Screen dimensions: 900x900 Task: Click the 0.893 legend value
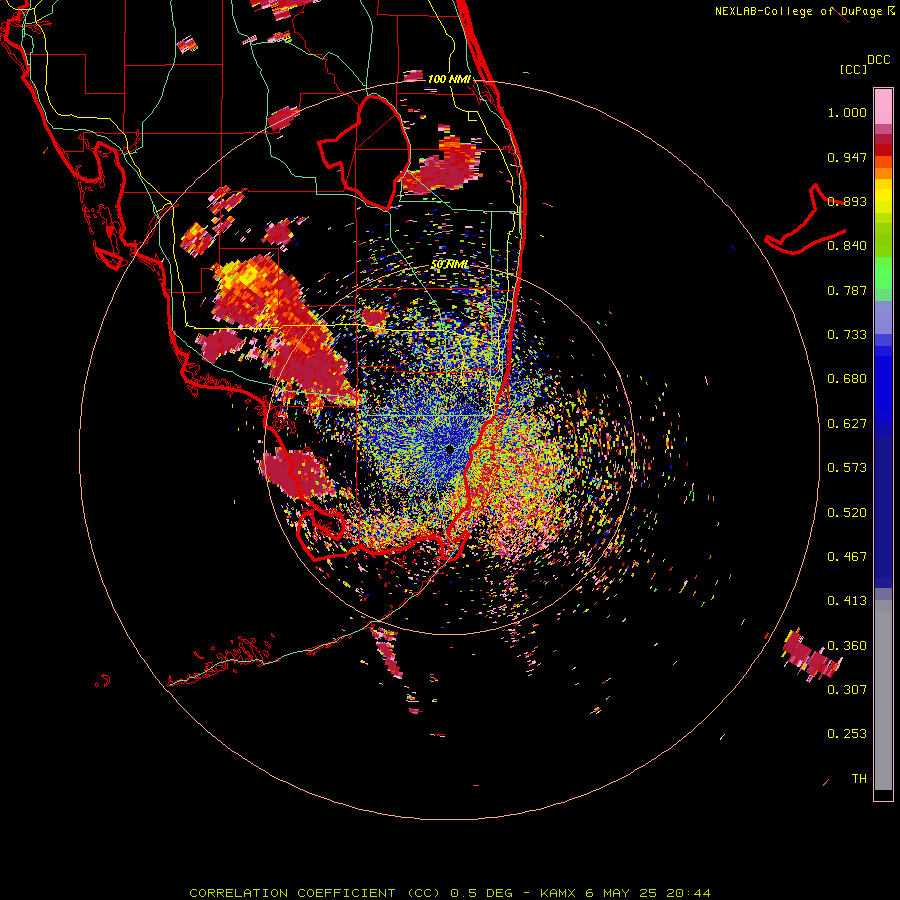point(847,201)
